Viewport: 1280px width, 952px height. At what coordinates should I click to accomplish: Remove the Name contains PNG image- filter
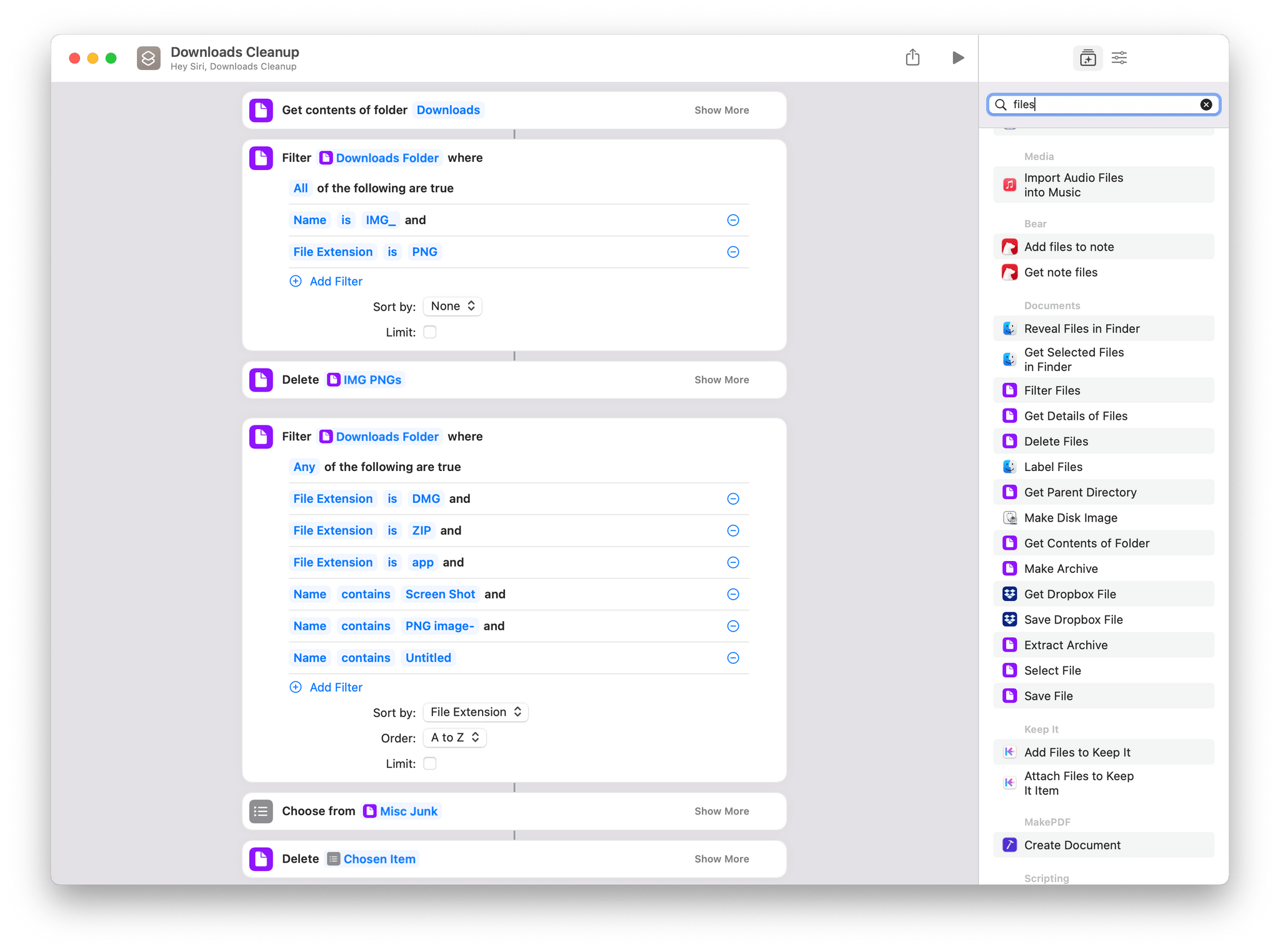tap(733, 626)
